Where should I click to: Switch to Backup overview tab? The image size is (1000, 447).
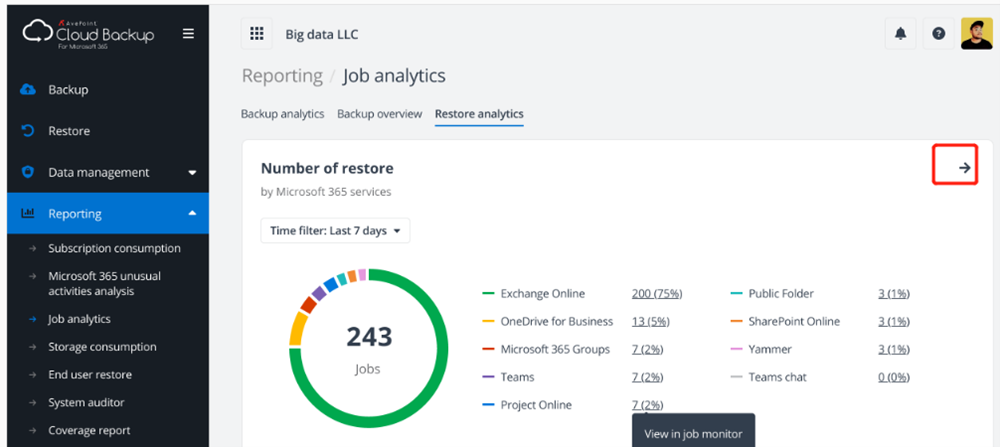point(379,114)
